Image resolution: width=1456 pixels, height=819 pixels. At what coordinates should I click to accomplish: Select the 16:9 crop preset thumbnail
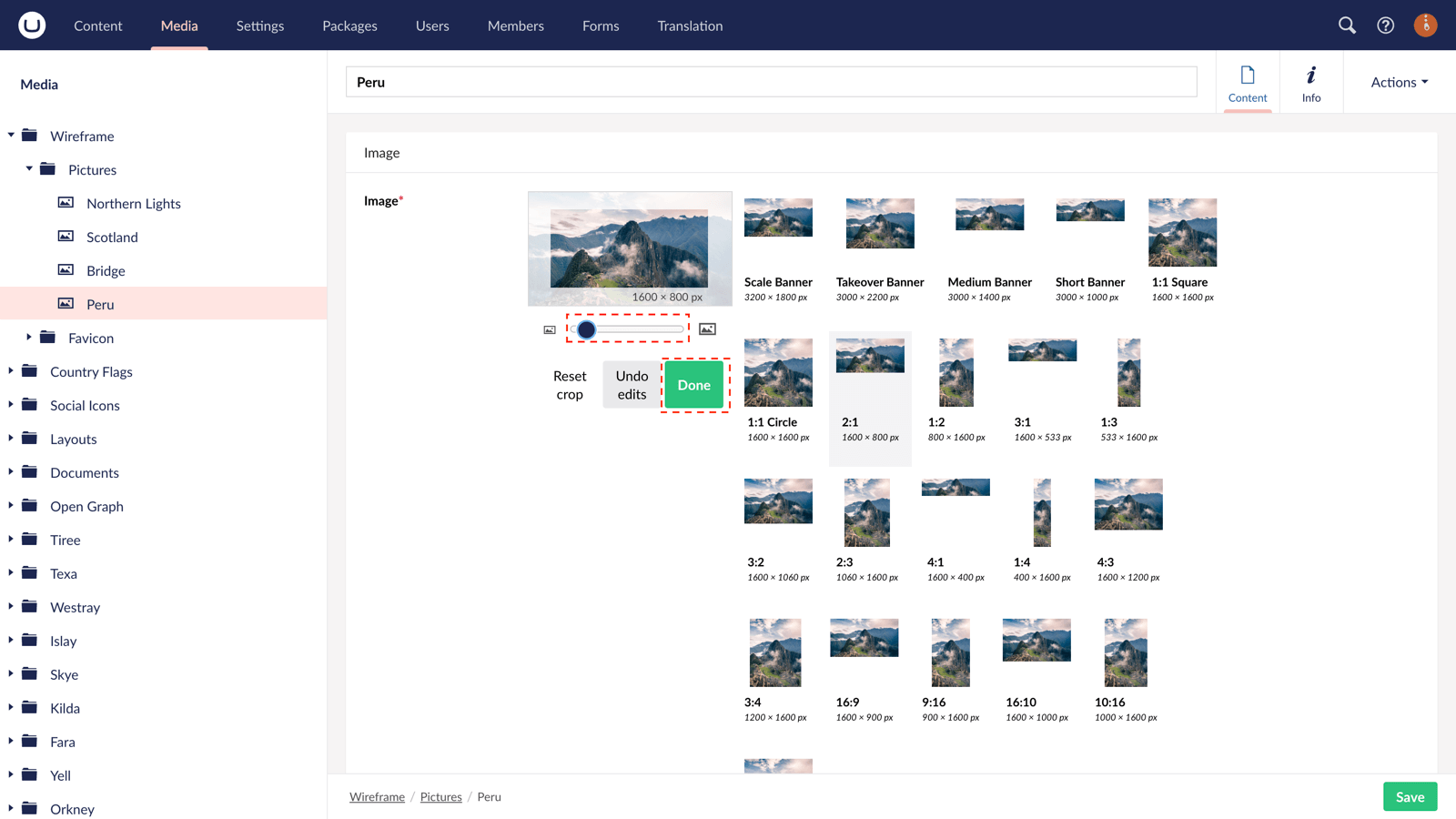coord(863,652)
